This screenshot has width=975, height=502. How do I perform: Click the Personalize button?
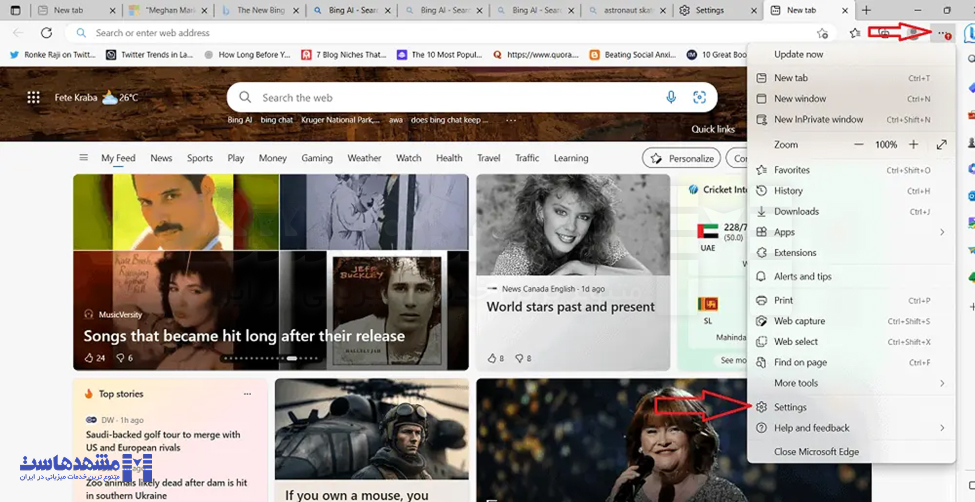pyautogui.click(x=682, y=158)
